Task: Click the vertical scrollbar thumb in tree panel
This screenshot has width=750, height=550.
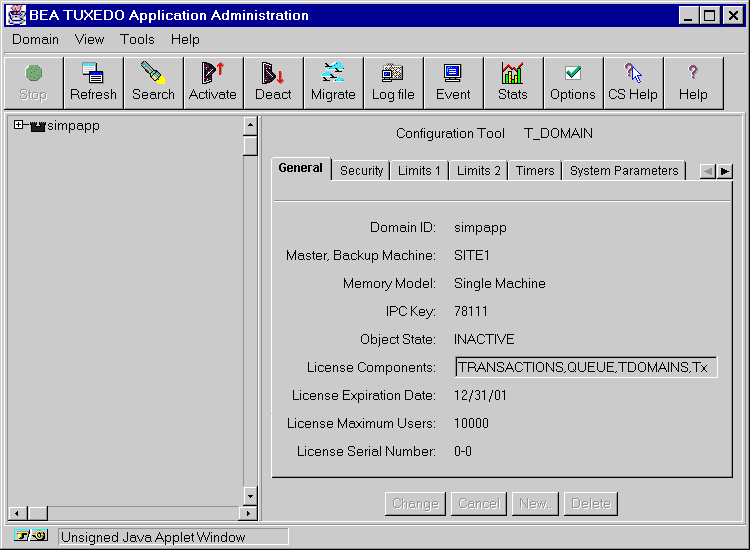Action: point(250,146)
